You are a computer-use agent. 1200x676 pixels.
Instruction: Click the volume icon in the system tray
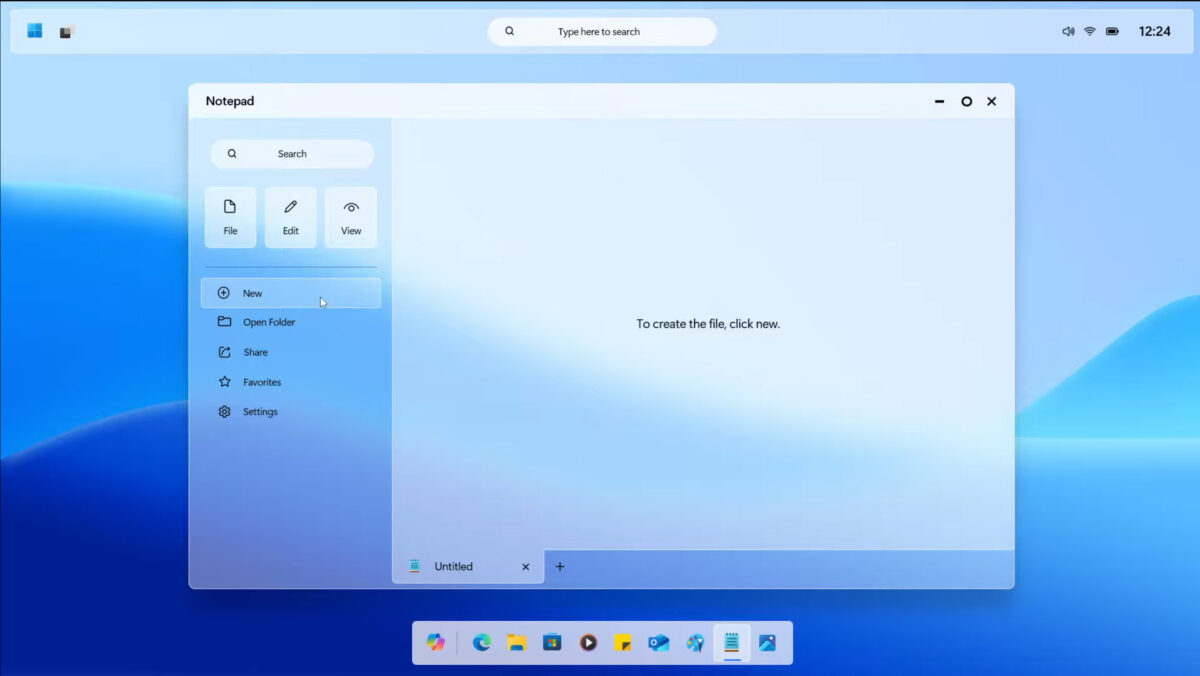(x=1067, y=31)
